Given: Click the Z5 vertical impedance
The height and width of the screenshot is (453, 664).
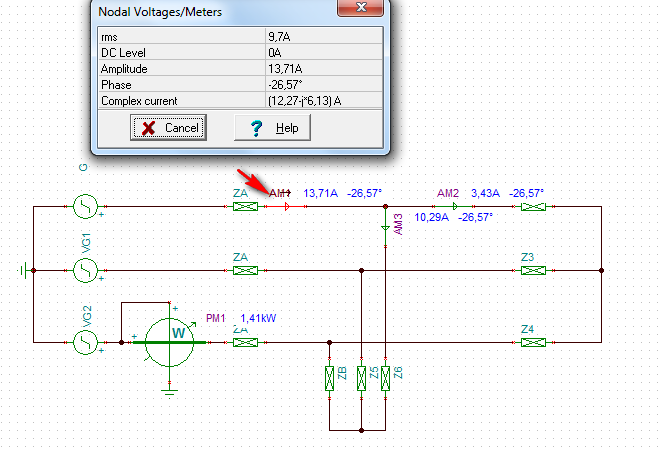Looking at the screenshot, I should [361, 378].
